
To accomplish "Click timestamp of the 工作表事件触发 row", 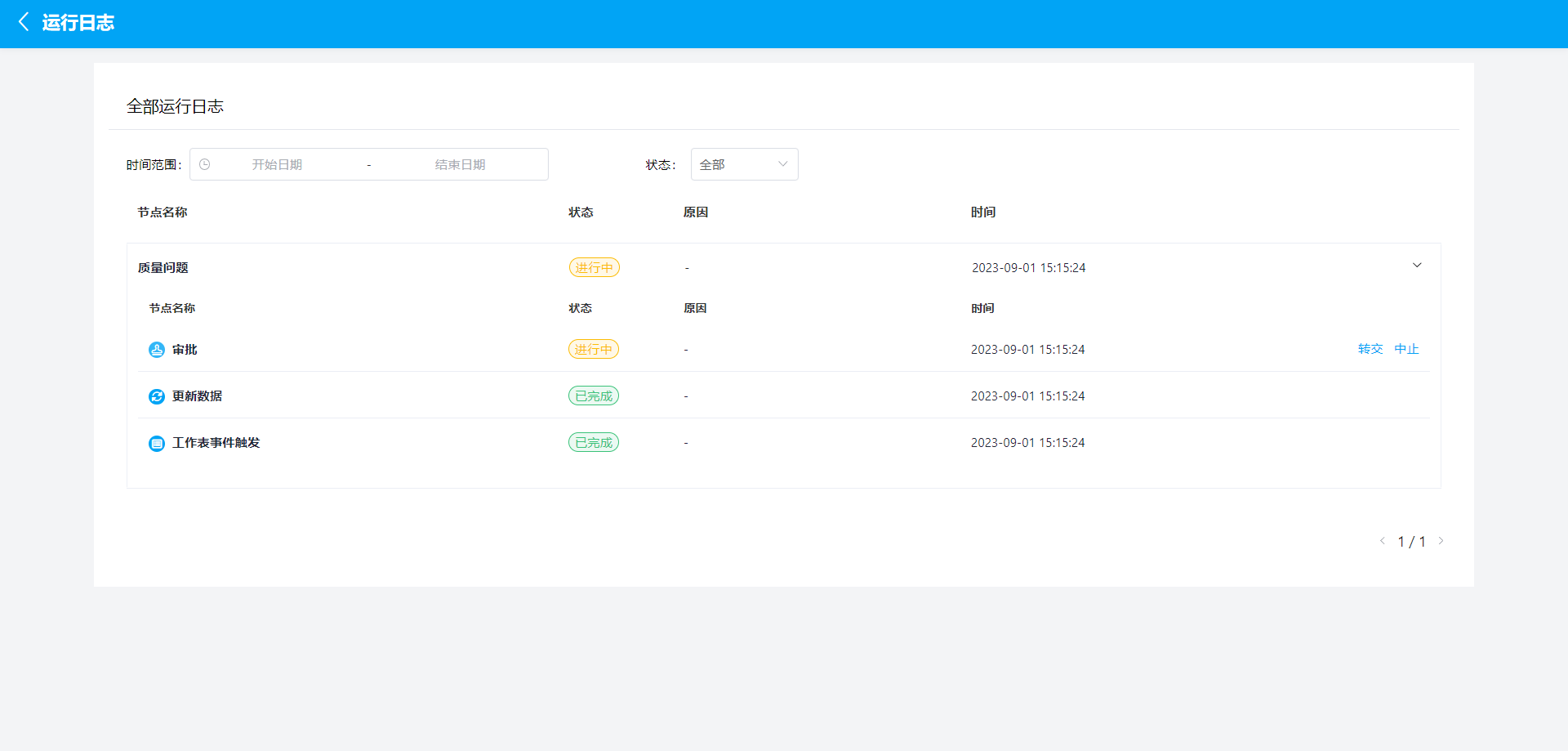I will [1028, 442].
